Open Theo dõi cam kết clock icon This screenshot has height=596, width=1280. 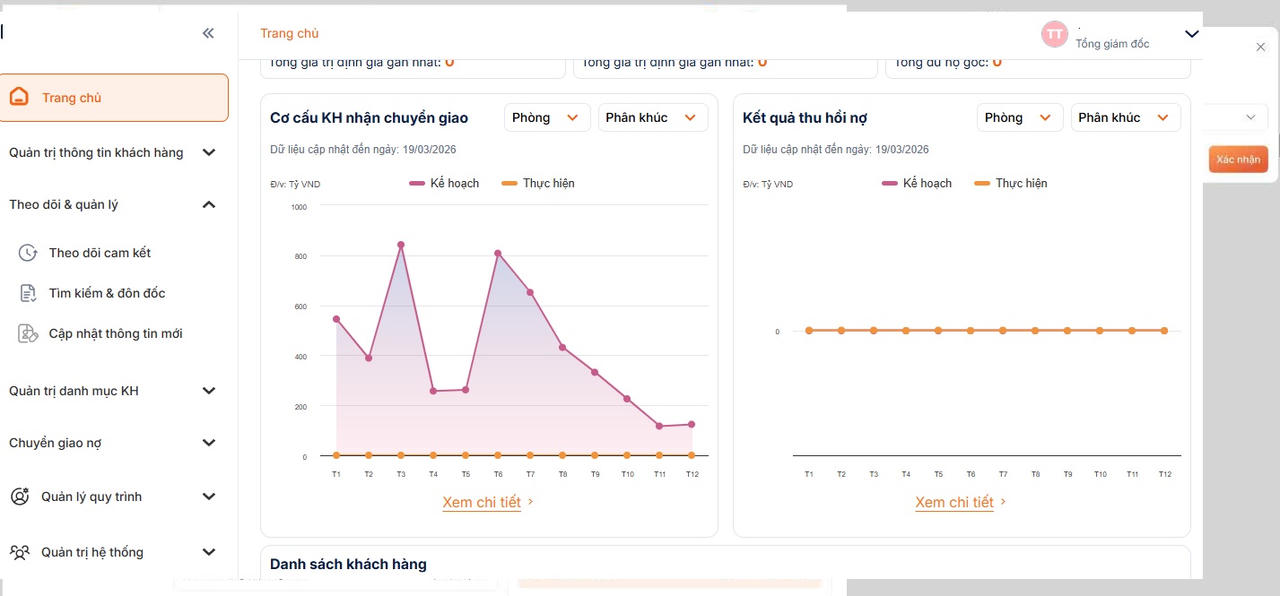[x=28, y=253]
